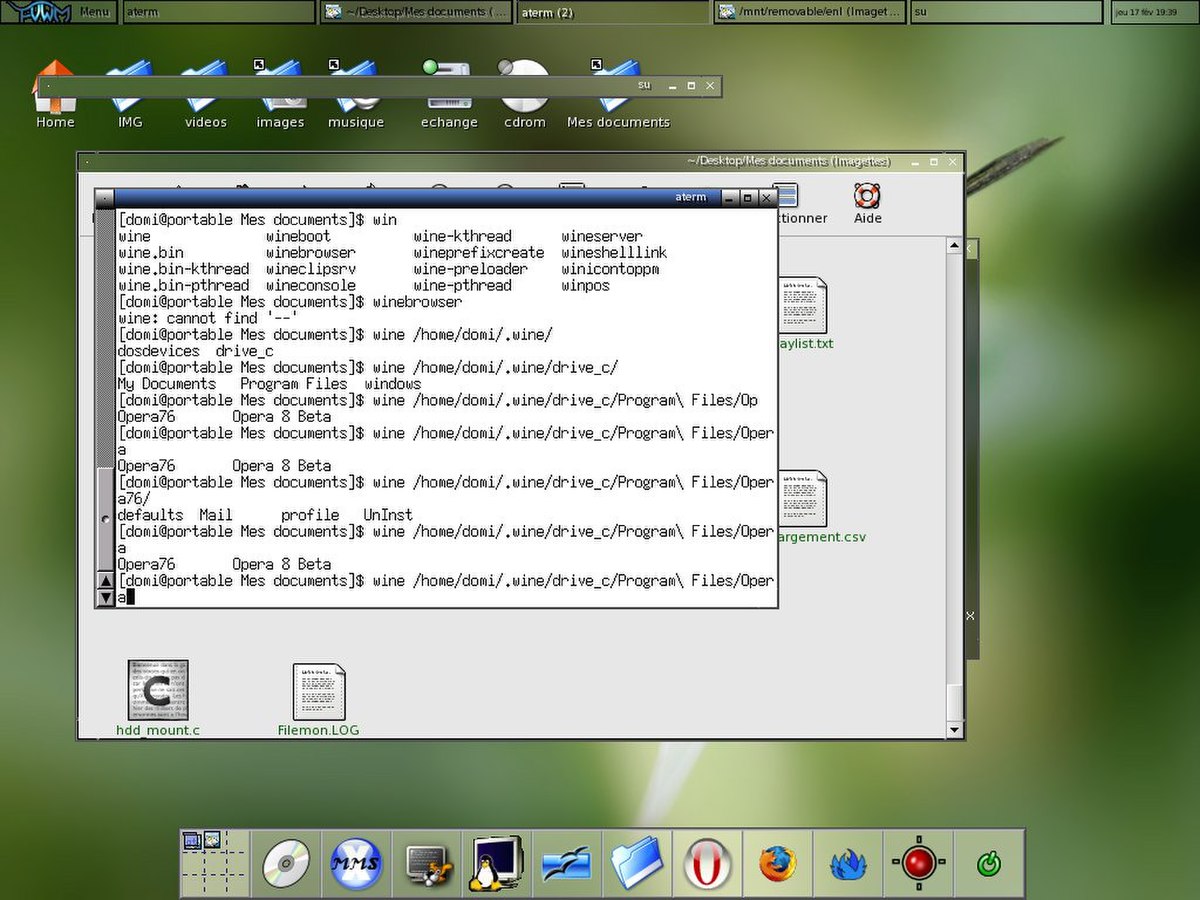Open the CD disc dock icon

[286, 863]
